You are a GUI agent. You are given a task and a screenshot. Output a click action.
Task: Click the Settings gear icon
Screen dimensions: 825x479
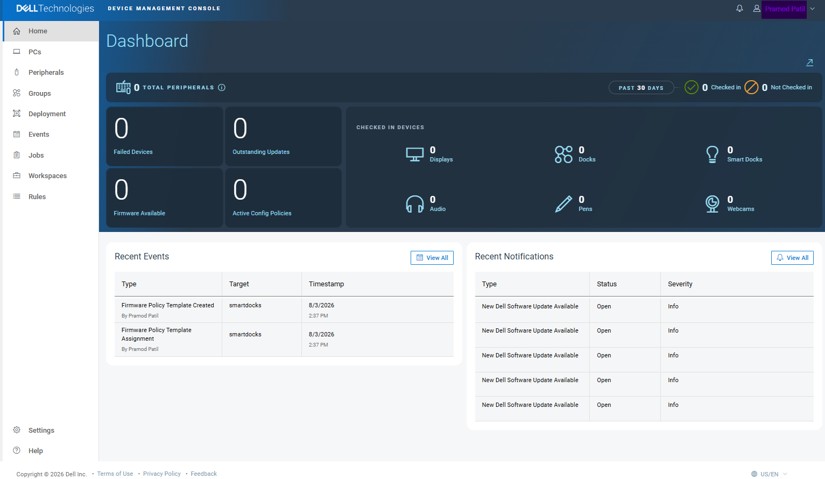pos(17,430)
